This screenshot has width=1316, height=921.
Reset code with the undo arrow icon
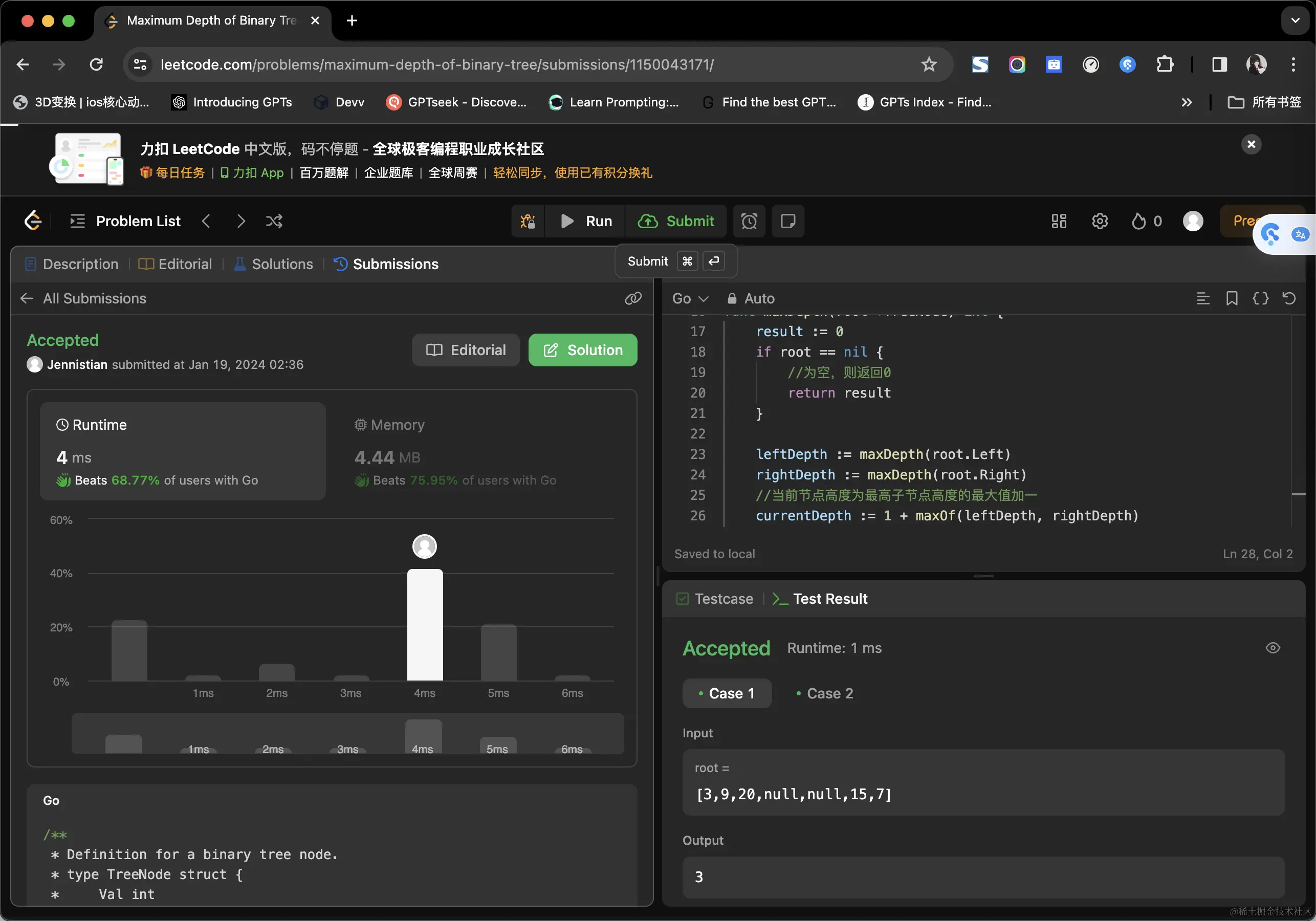coord(1288,298)
